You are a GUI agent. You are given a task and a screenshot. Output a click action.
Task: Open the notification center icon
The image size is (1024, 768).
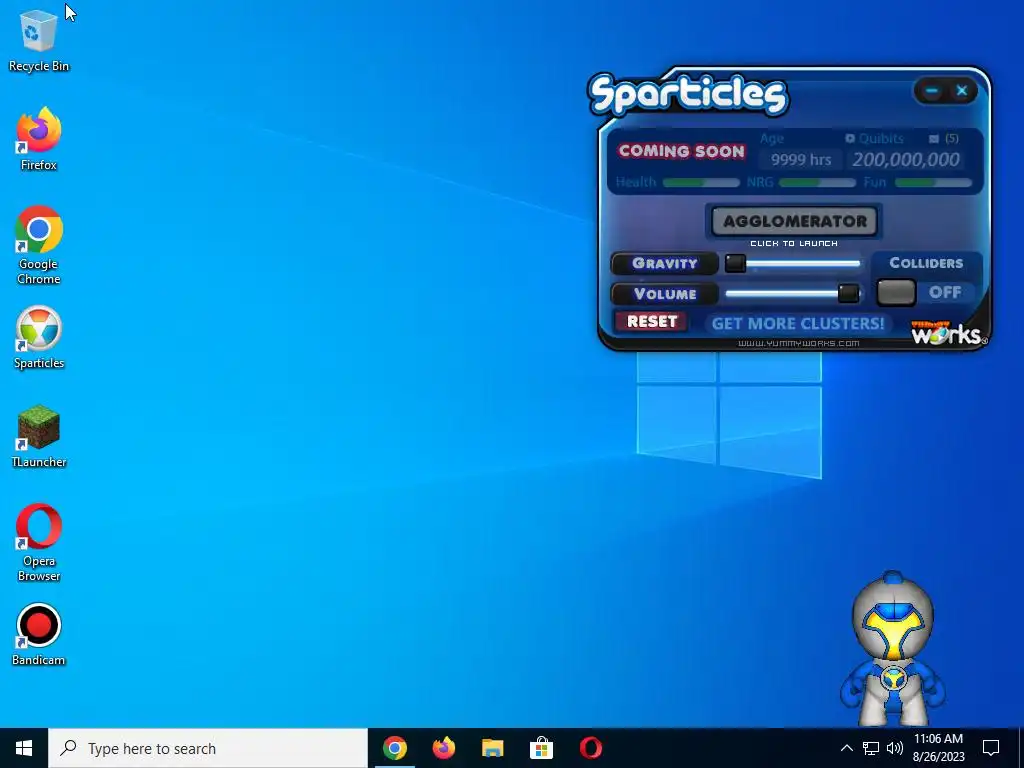[991, 748]
